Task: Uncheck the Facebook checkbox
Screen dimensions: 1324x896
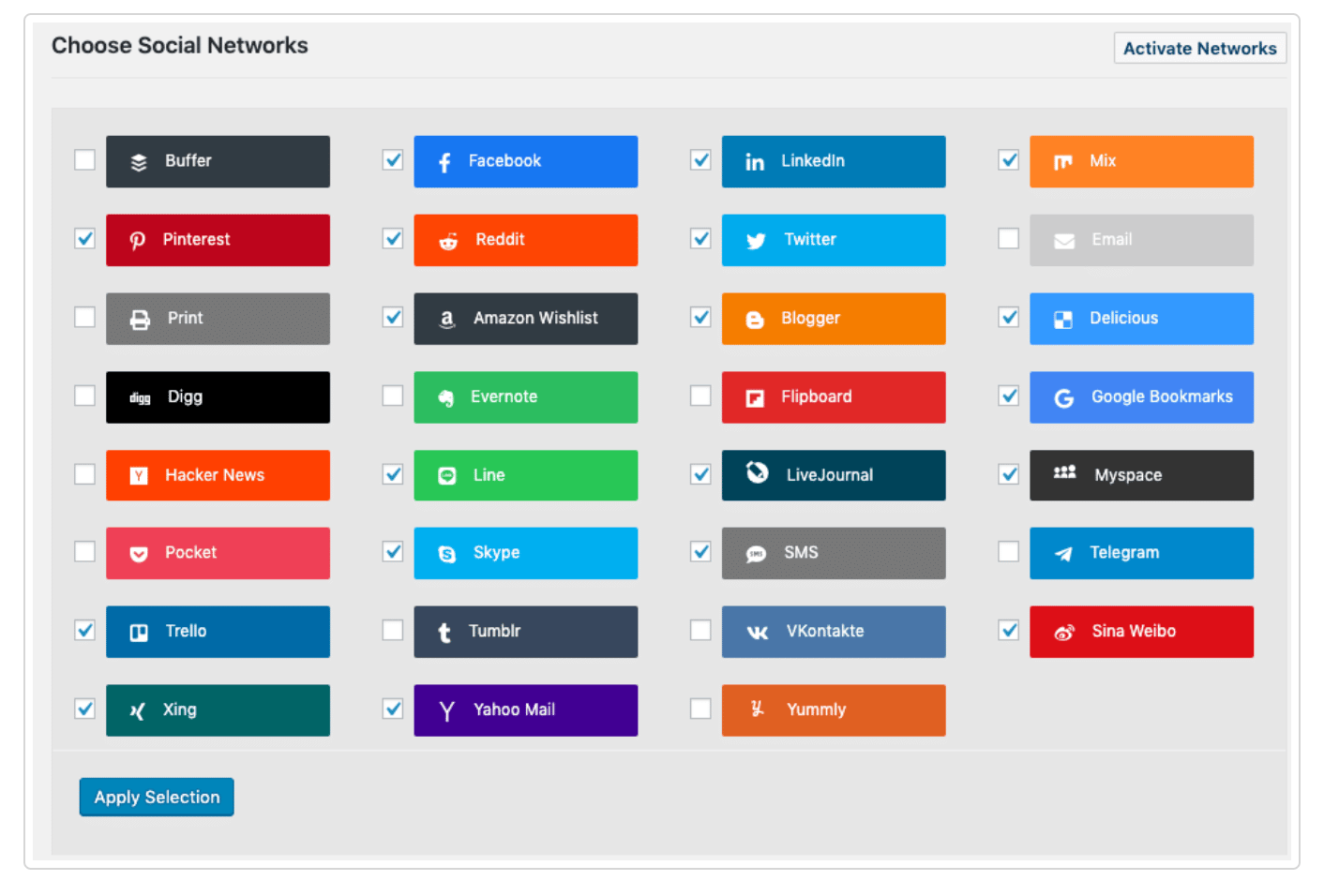Action: pyautogui.click(x=393, y=160)
